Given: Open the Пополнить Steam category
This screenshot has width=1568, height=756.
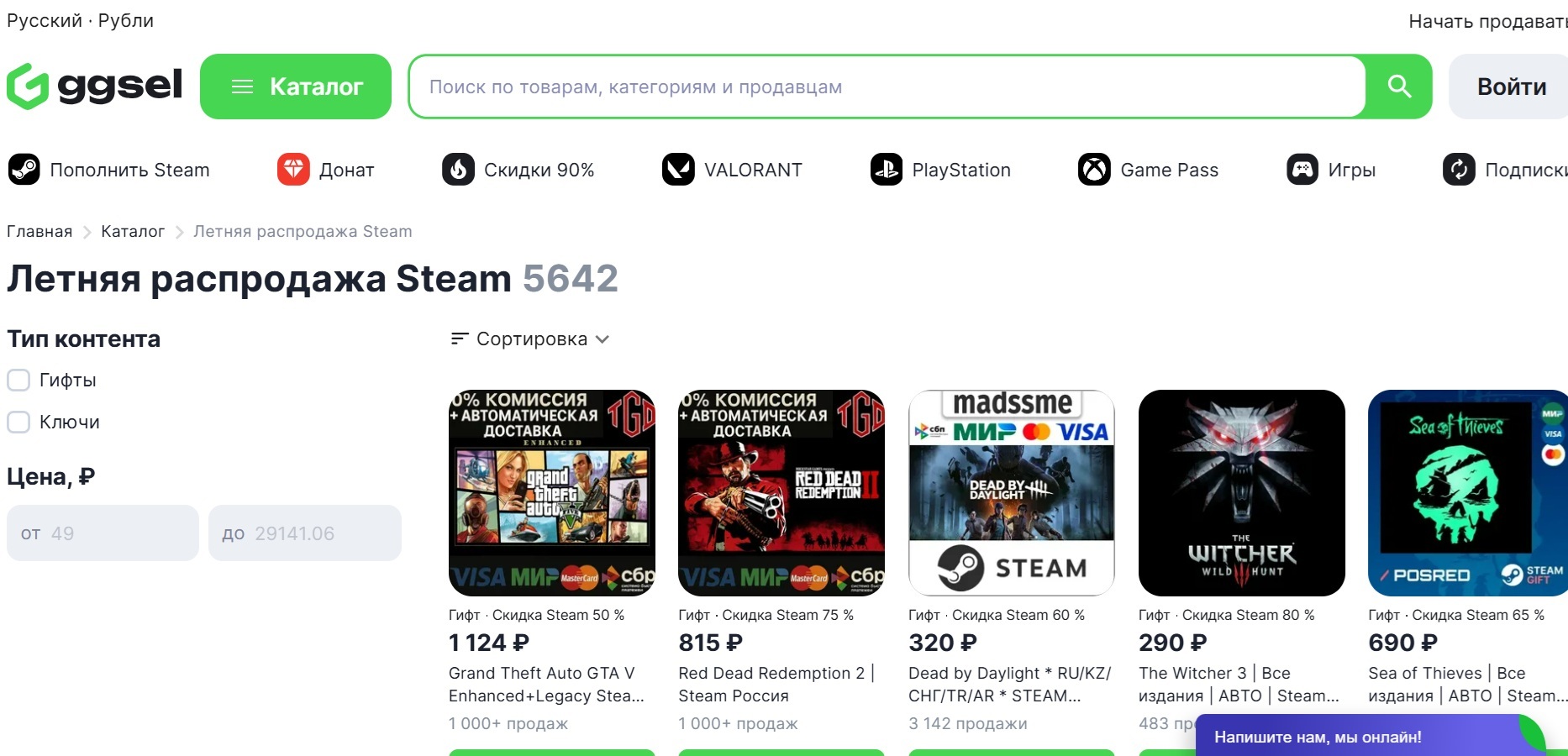Looking at the screenshot, I should pos(109,170).
